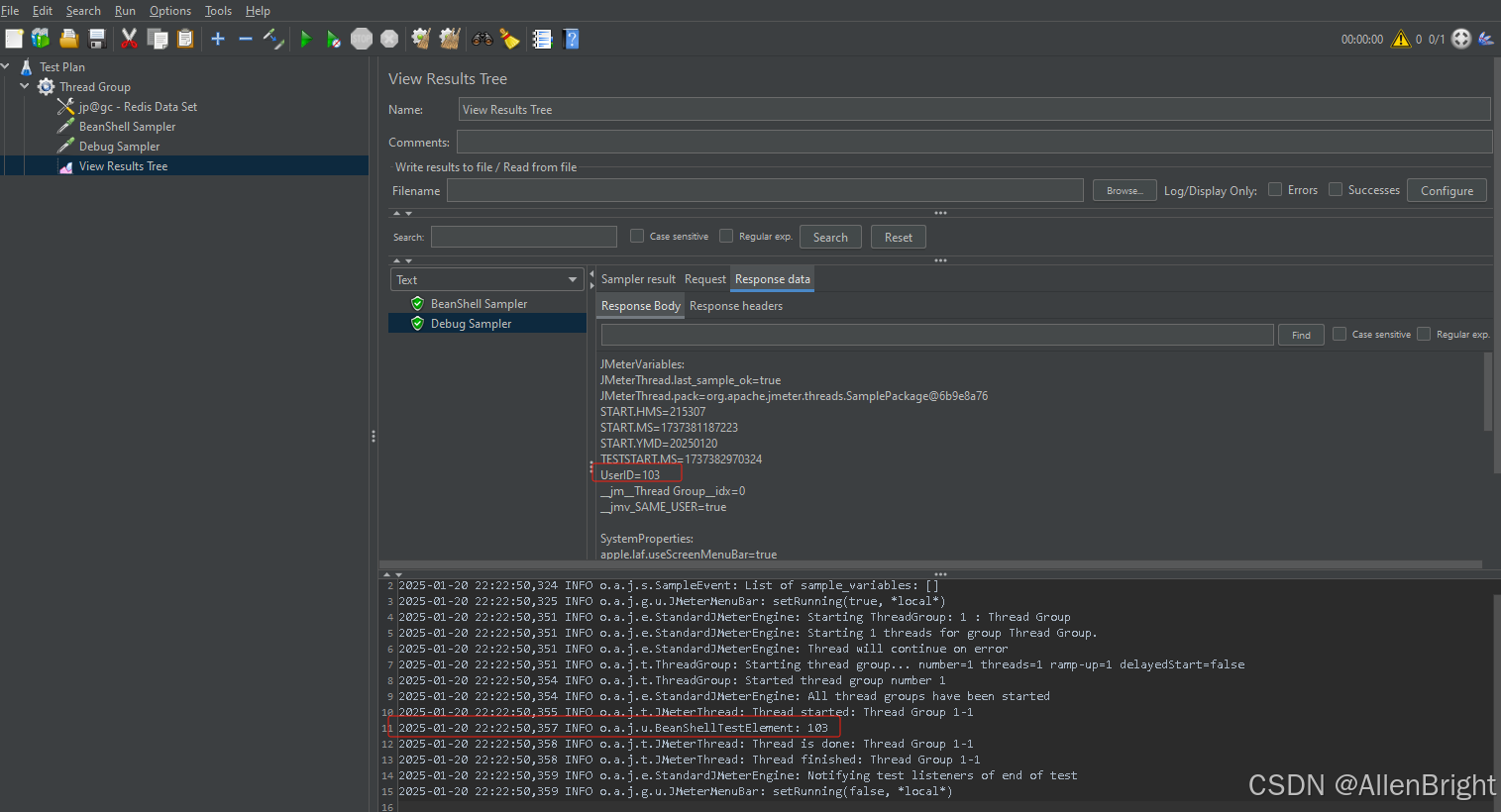
Task: Enable the Successes log checkbox
Action: pos(1336,189)
